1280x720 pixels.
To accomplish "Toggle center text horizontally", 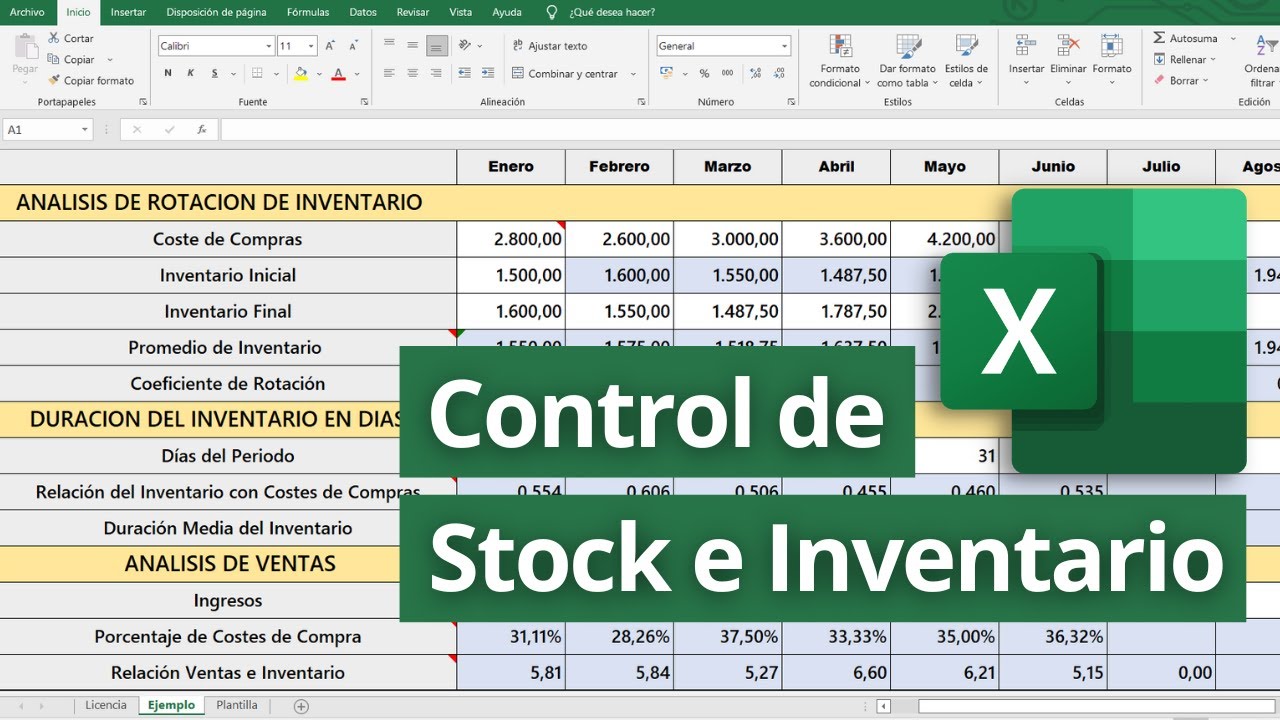I will point(413,73).
